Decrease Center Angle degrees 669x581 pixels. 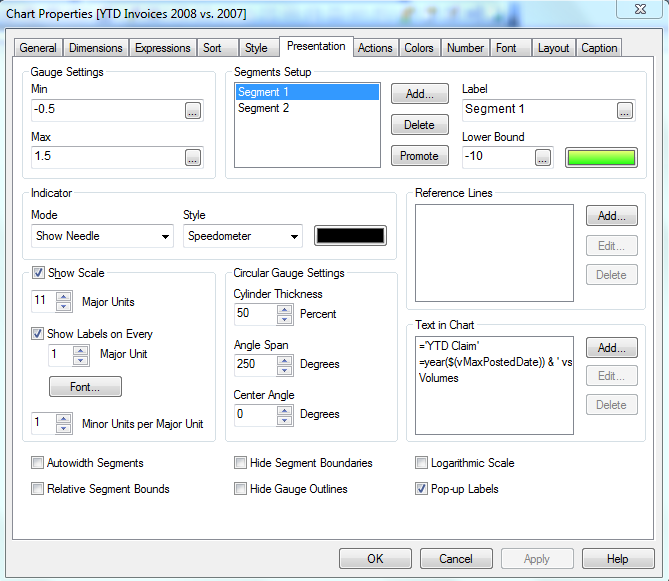click(x=285, y=421)
